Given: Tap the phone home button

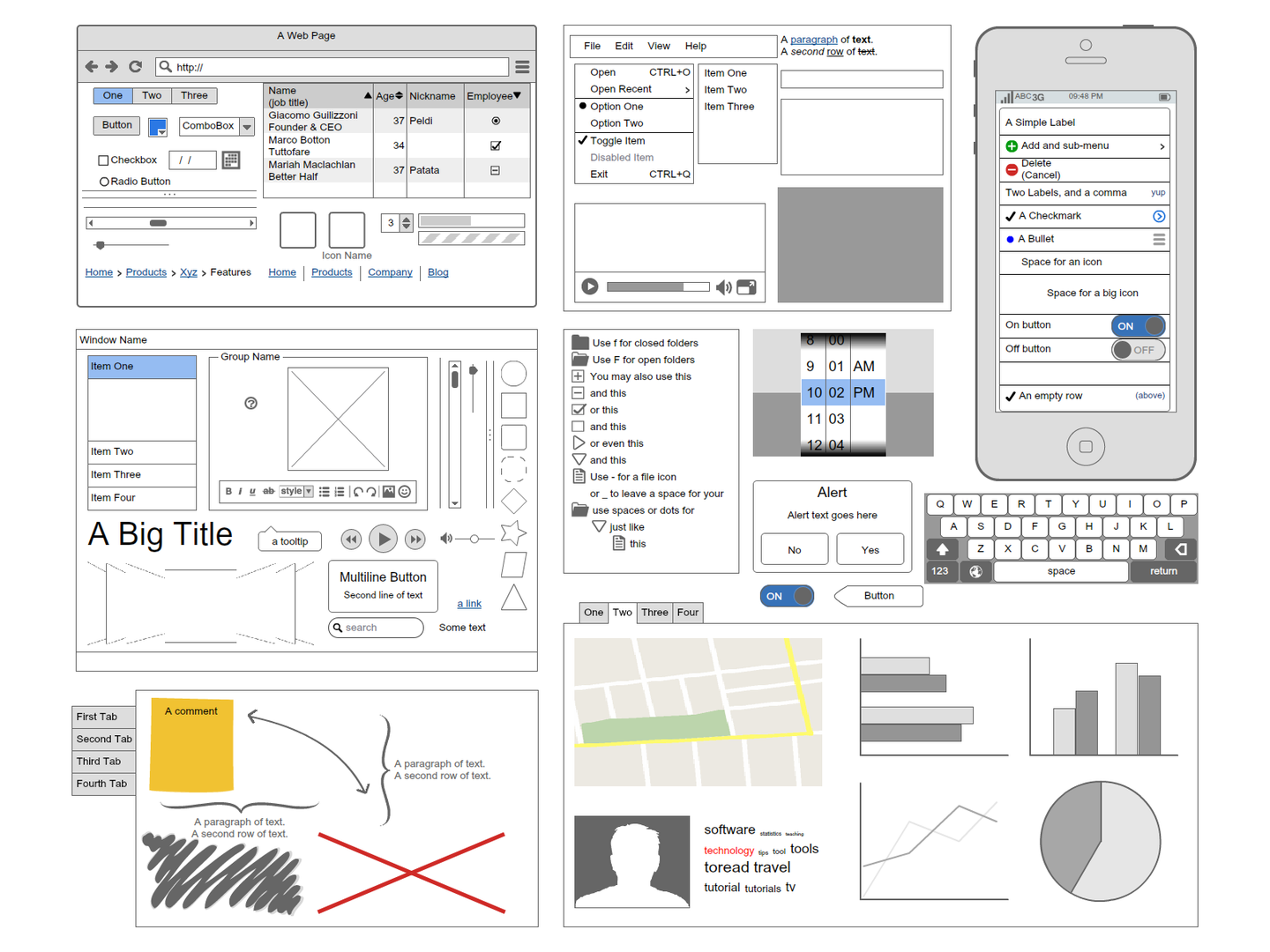Looking at the screenshot, I should [x=1086, y=447].
